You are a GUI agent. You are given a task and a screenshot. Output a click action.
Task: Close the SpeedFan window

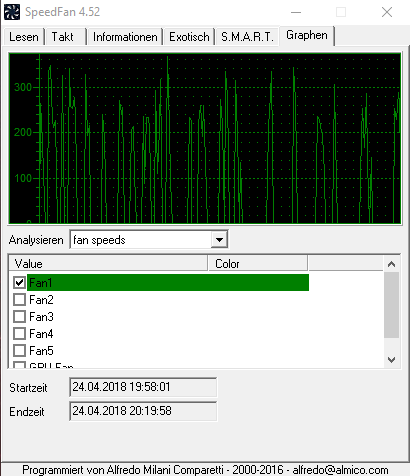tap(387, 12)
